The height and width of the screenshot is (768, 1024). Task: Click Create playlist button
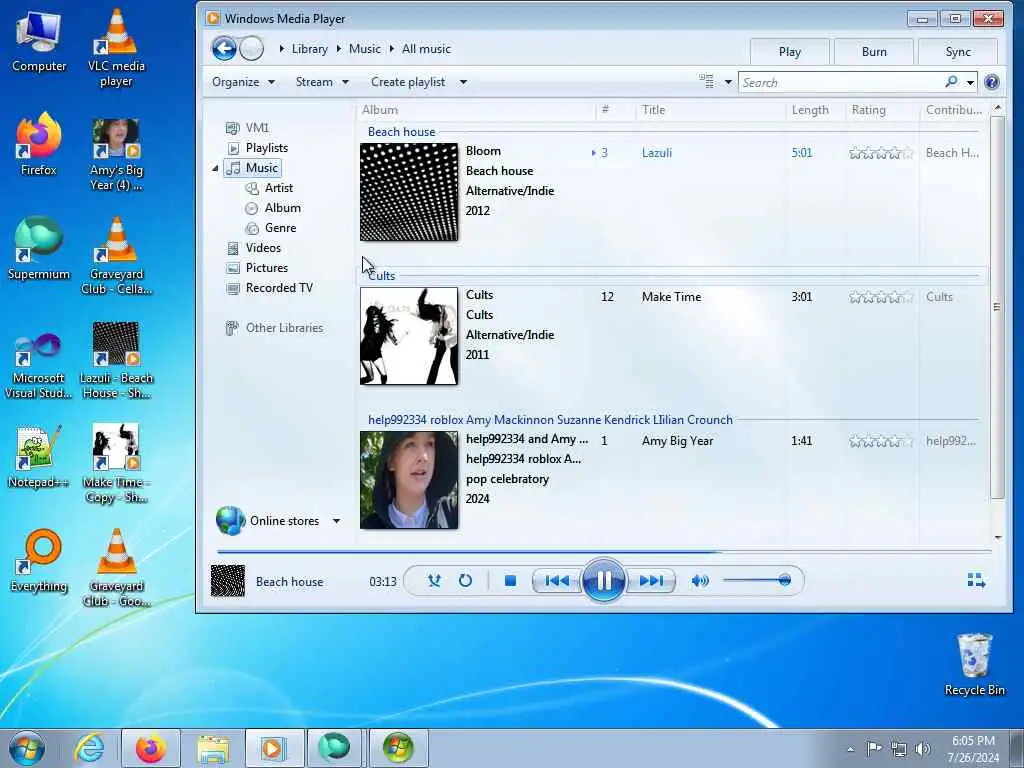pos(408,82)
